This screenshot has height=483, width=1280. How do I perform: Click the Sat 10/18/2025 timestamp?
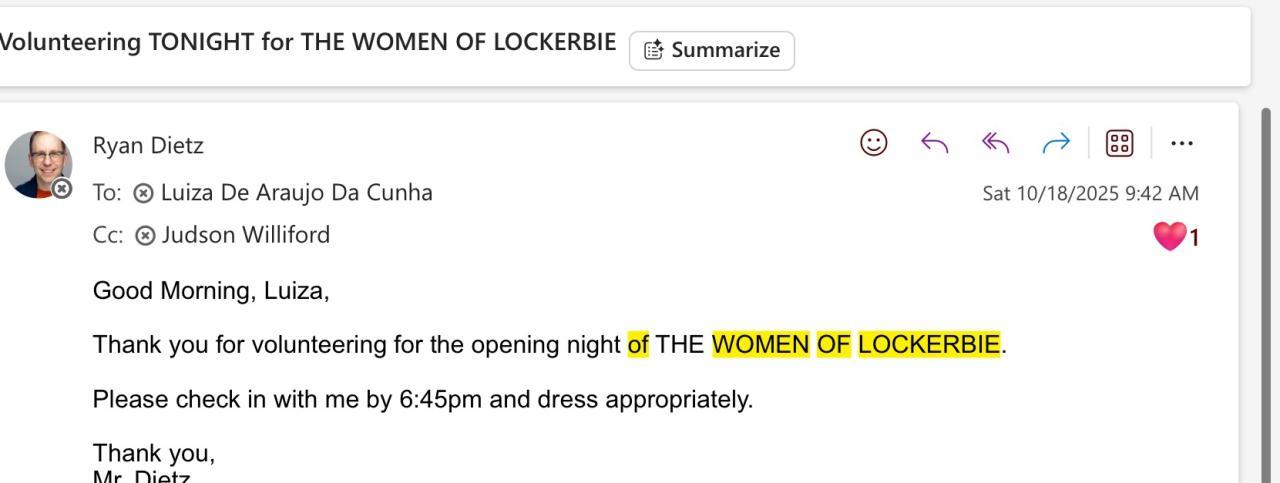pyautogui.click(x=1090, y=193)
